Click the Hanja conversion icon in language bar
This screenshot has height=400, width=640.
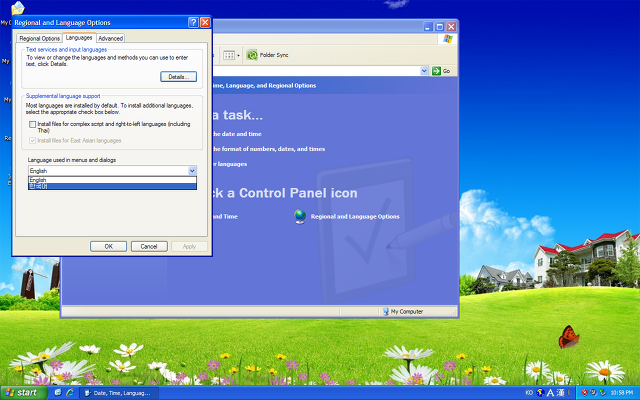(x=560, y=393)
